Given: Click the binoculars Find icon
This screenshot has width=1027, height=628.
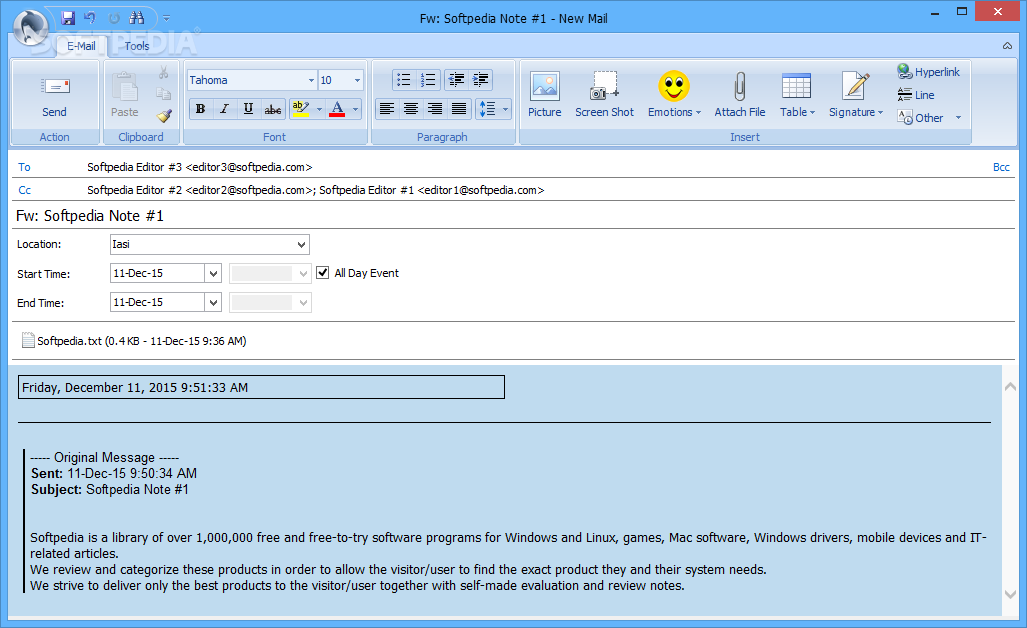Looking at the screenshot, I should pyautogui.click(x=137, y=18).
